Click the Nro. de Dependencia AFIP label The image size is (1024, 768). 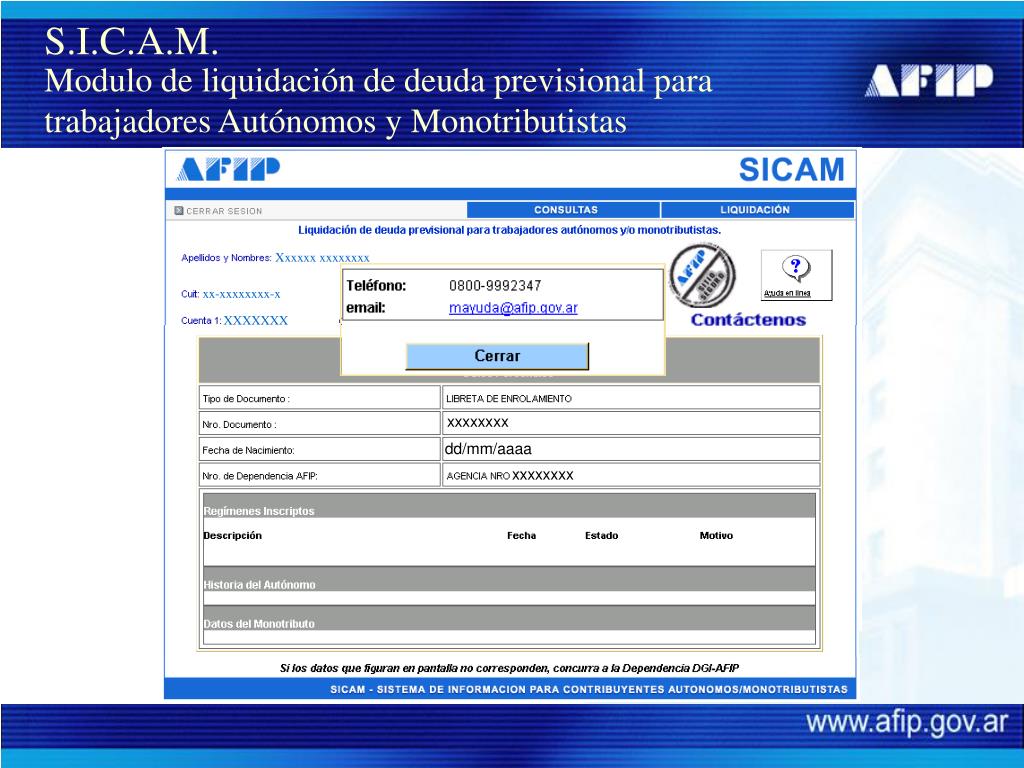pyautogui.click(x=260, y=476)
